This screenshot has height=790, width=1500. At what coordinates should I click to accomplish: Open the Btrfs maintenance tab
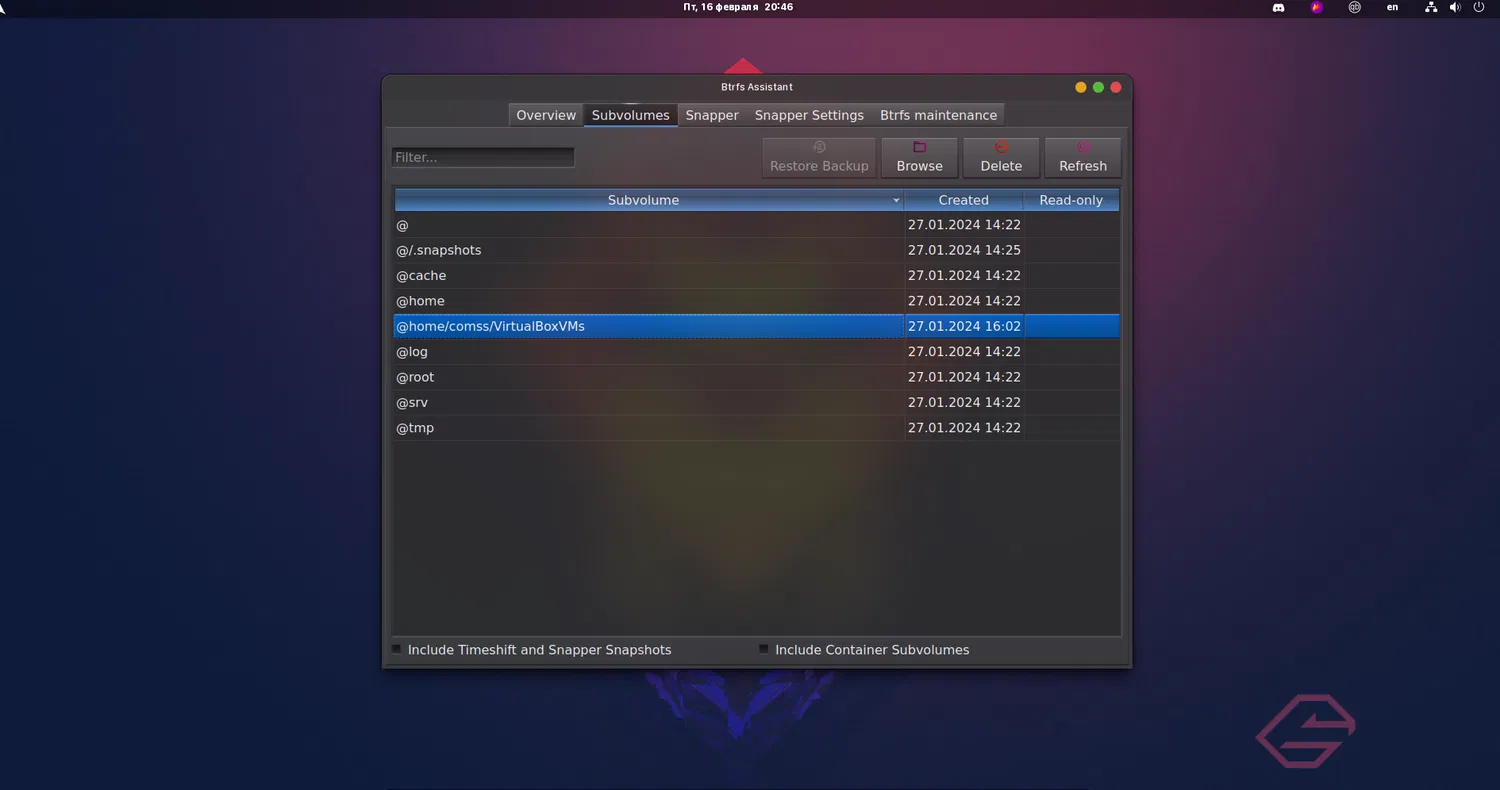point(938,115)
